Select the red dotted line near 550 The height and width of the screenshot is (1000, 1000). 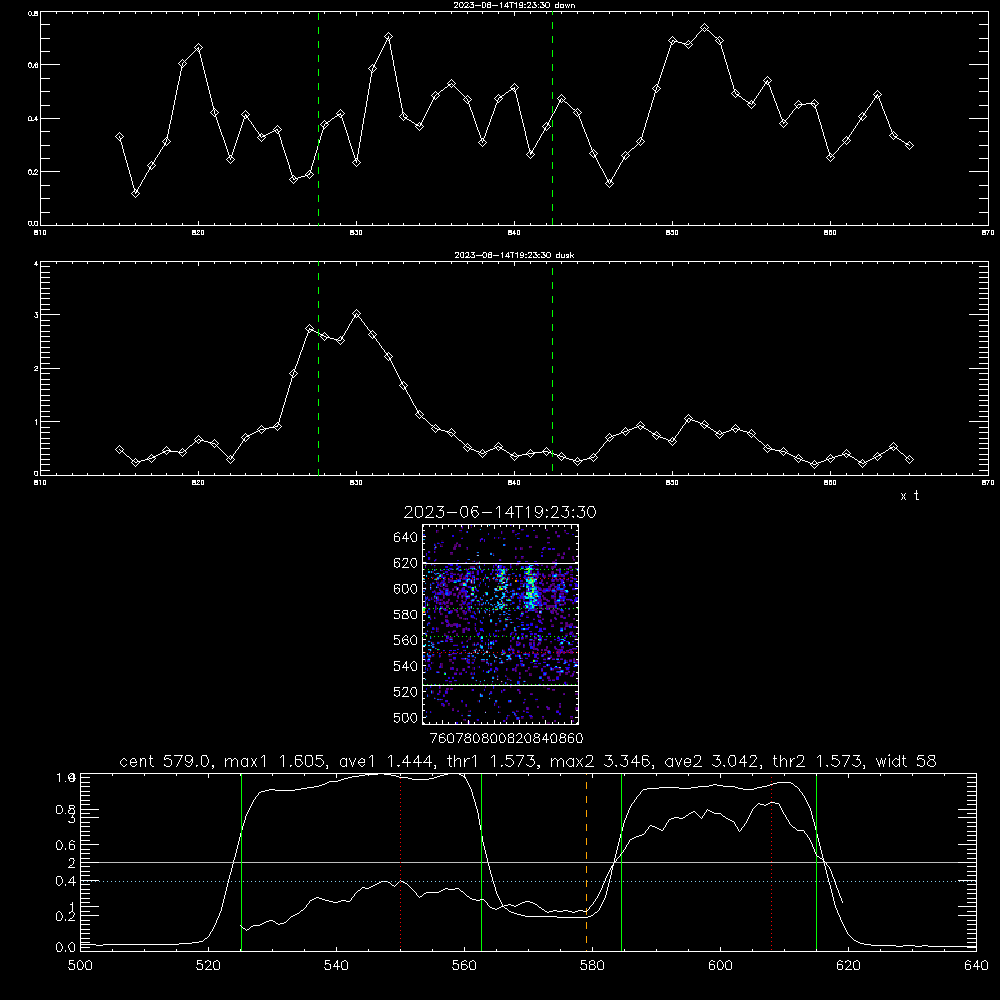point(401,861)
